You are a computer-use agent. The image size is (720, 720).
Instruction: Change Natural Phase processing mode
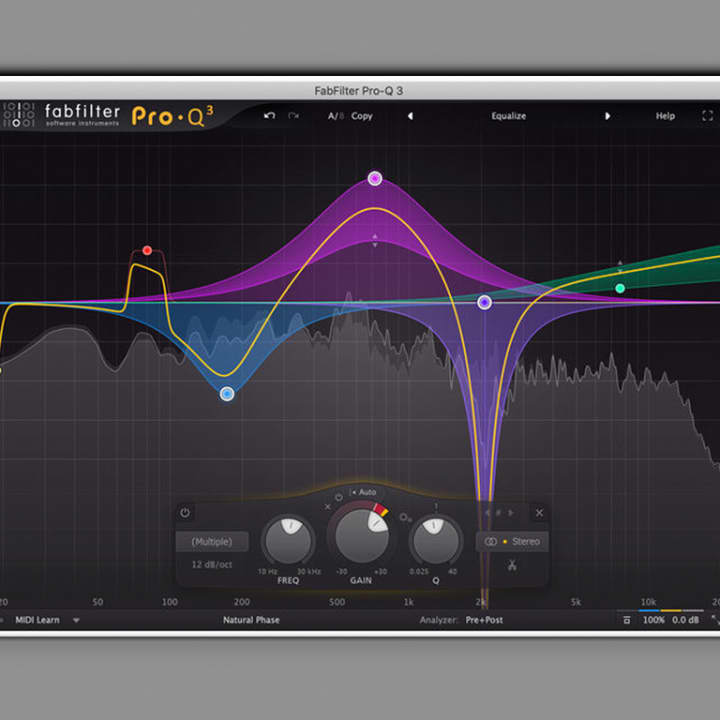pos(251,620)
